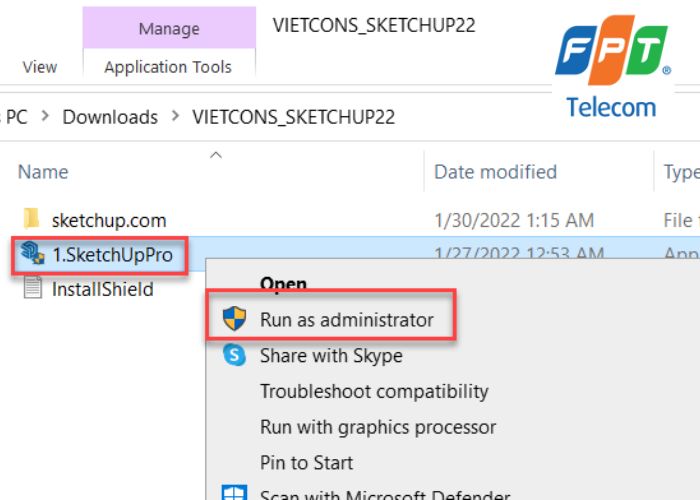Choose Run with graphics processor

[x=377, y=427]
